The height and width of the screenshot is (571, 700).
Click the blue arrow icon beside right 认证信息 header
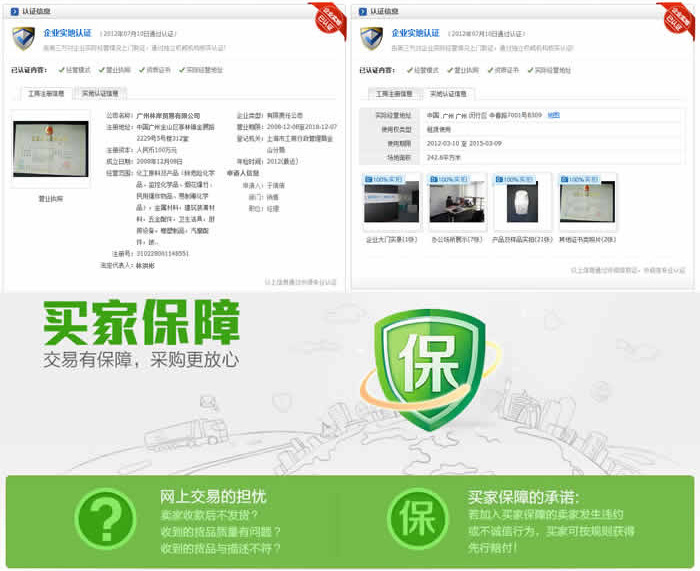pyautogui.click(x=362, y=11)
